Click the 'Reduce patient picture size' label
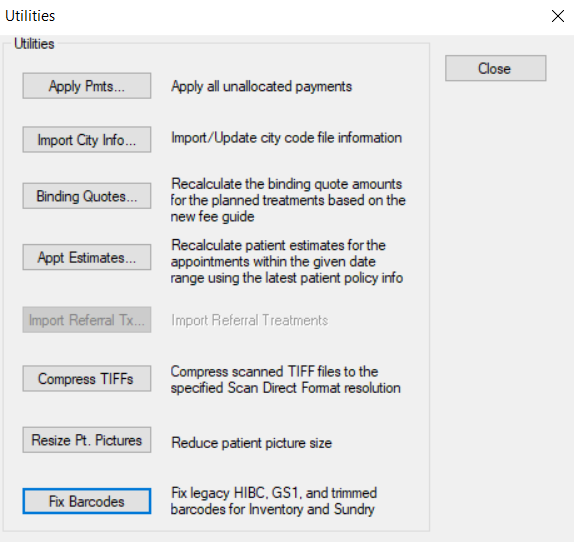Image resolution: width=574 pixels, height=542 pixels. pos(251,443)
